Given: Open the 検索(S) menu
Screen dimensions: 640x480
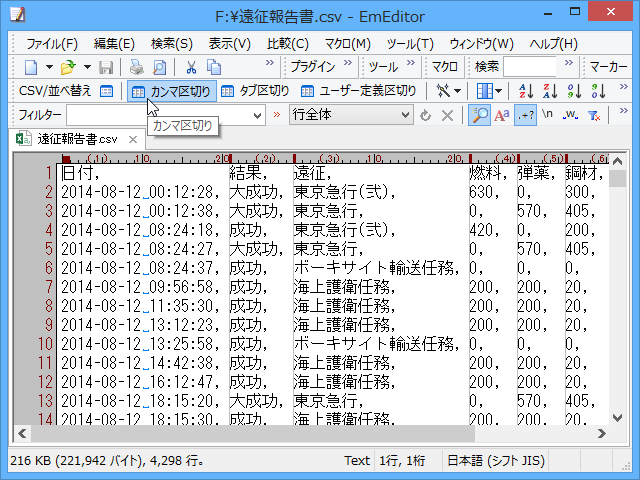Looking at the screenshot, I should point(172,44).
